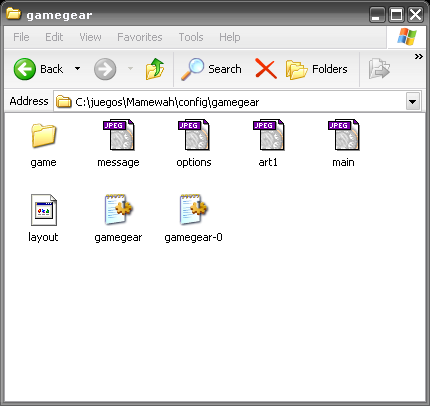Open the Address bar dropdown

point(413,101)
